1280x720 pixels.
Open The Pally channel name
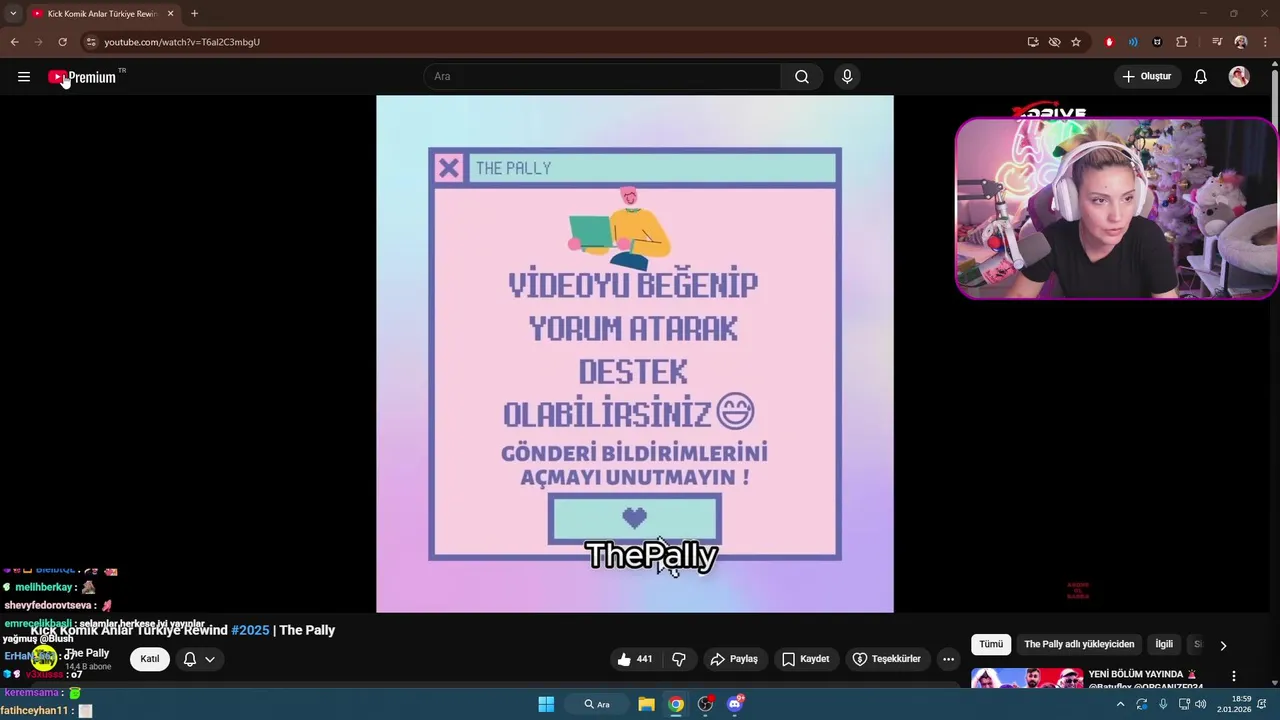pyautogui.click(x=87, y=653)
